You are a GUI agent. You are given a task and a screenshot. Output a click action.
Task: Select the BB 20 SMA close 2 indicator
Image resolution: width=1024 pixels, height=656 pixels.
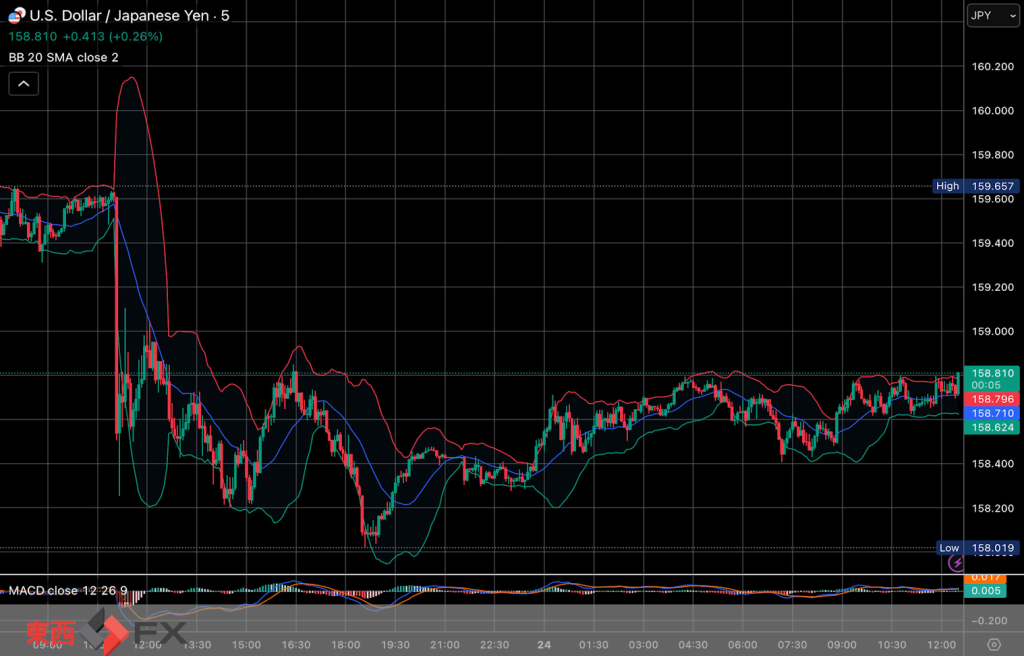pos(63,57)
